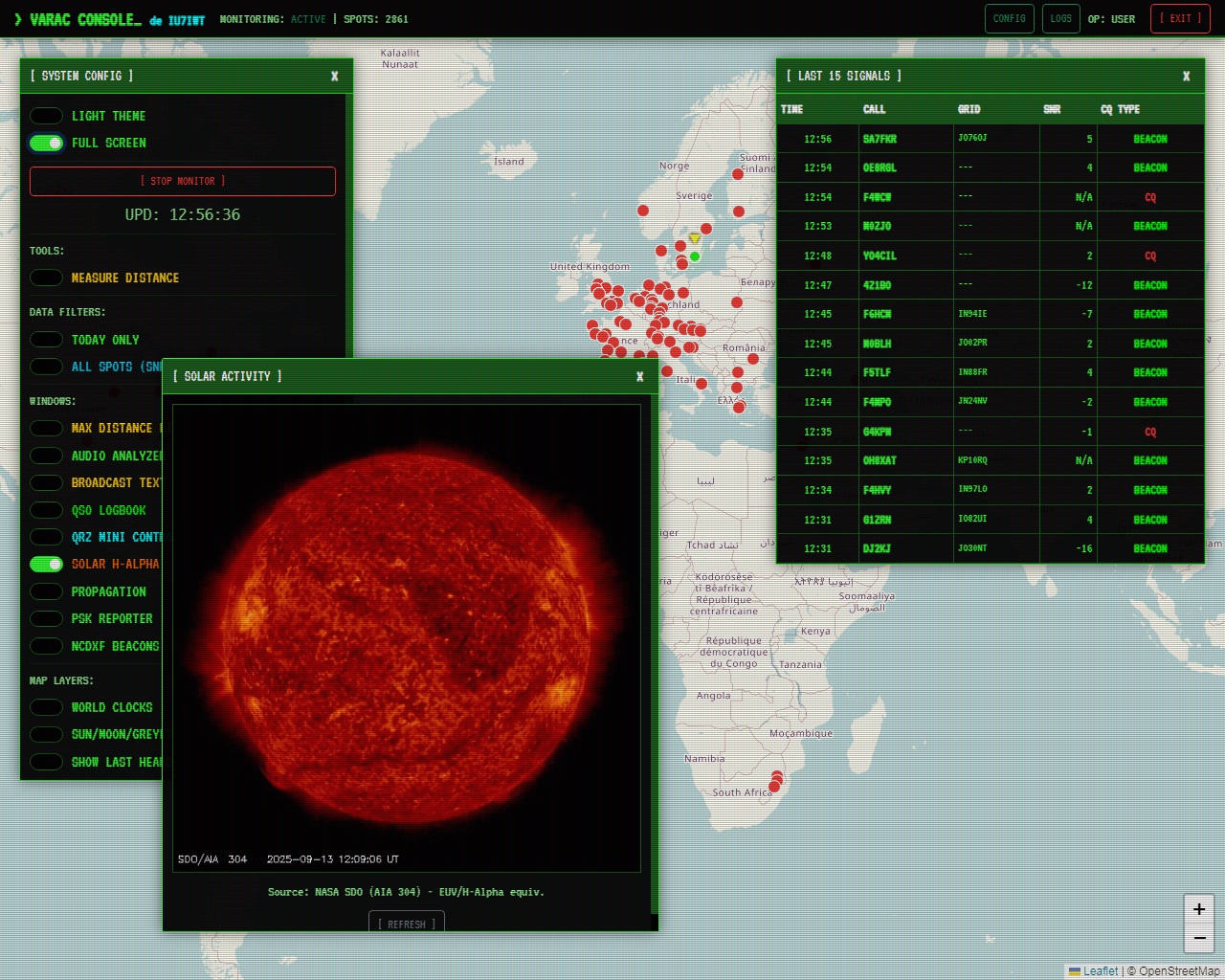The height and width of the screenshot is (980, 1225).
Task: Refresh the solar activity image
Action: [x=407, y=923]
